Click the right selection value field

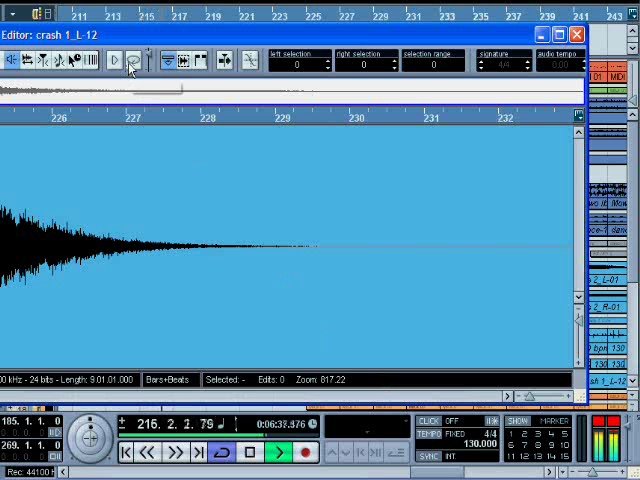click(x=363, y=65)
